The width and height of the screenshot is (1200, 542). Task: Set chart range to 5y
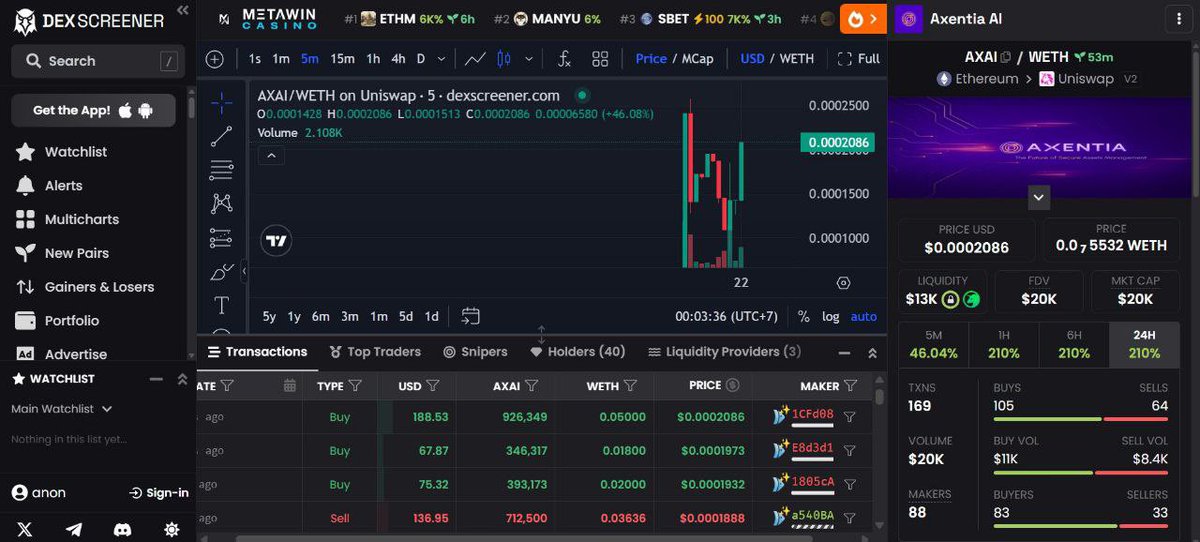click(x=269, y=317)
